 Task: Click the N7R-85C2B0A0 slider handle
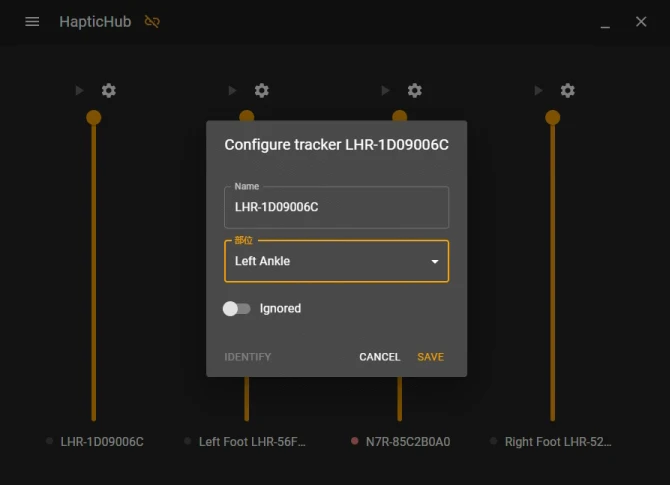(400, 115)
